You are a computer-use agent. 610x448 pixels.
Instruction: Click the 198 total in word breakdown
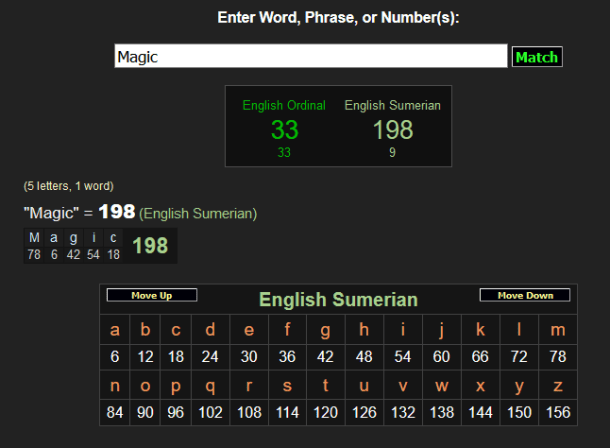coord(150,246)
